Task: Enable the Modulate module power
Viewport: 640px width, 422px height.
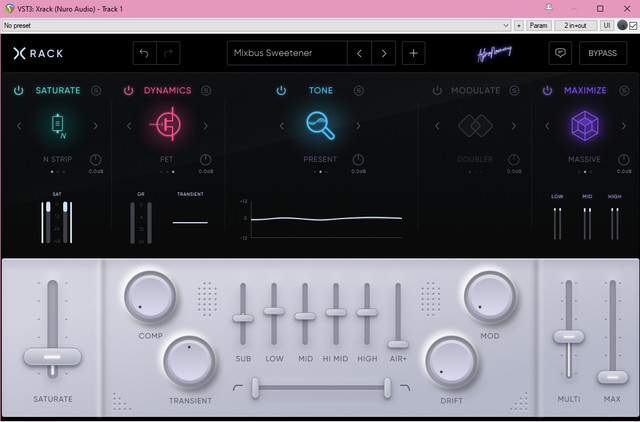Action: tap(437, 91)
